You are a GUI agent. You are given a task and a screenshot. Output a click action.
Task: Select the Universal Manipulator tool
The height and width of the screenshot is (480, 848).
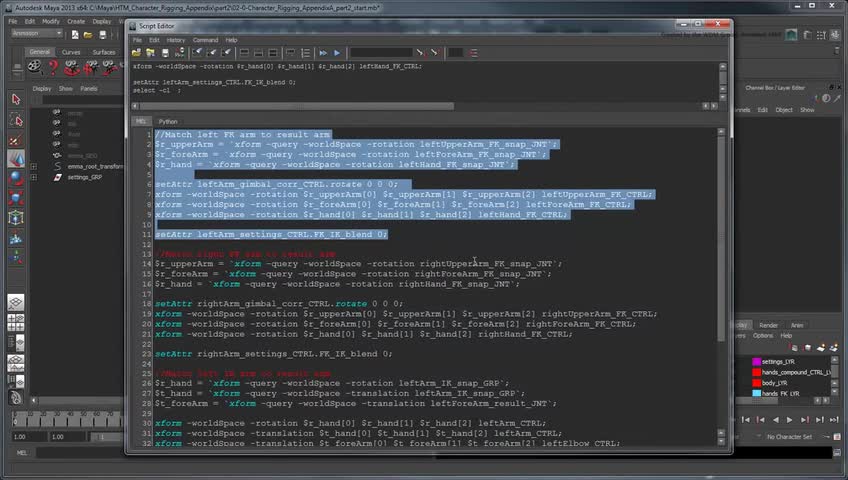point(16,217)
